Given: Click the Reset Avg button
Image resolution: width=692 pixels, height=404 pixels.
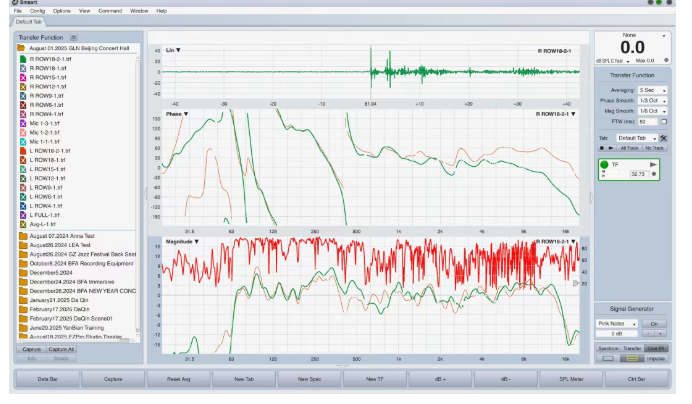Looking at the screenshot, I should (179, 380).
